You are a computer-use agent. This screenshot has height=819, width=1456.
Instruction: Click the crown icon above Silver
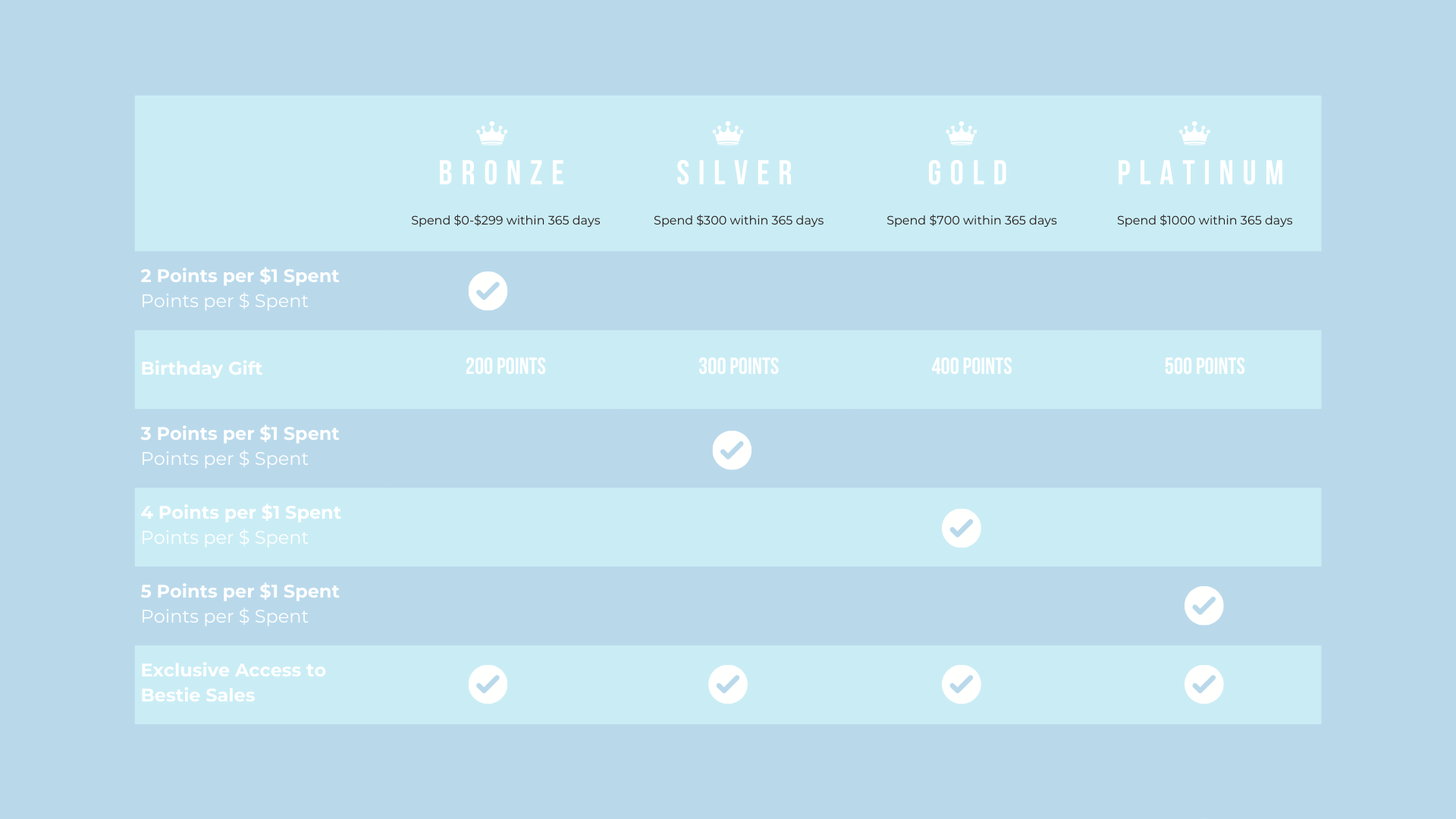(728, 133)
